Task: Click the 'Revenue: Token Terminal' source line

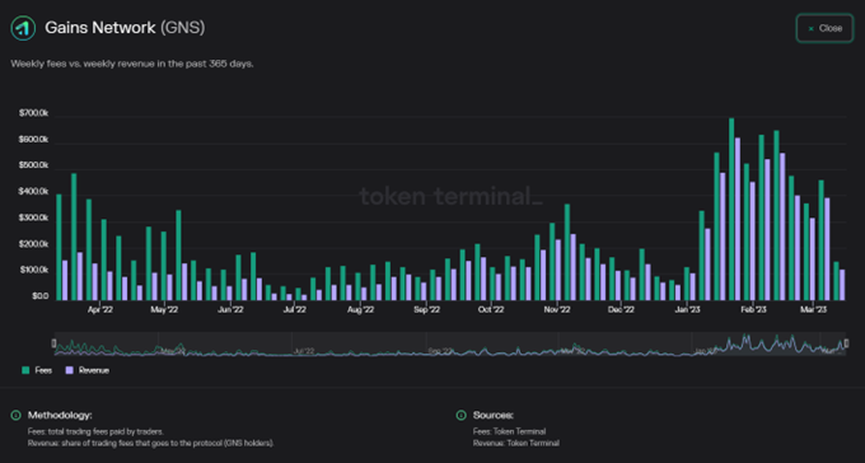Action: [x=516, y=443]
